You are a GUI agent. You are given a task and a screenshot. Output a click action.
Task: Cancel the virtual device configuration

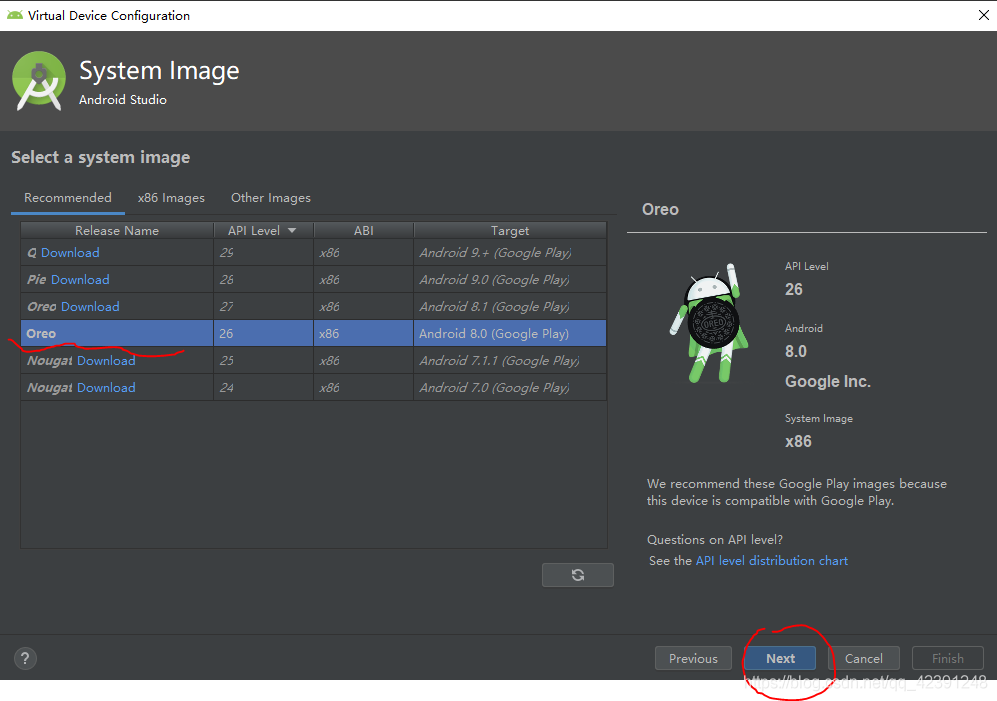click(866, 658)
